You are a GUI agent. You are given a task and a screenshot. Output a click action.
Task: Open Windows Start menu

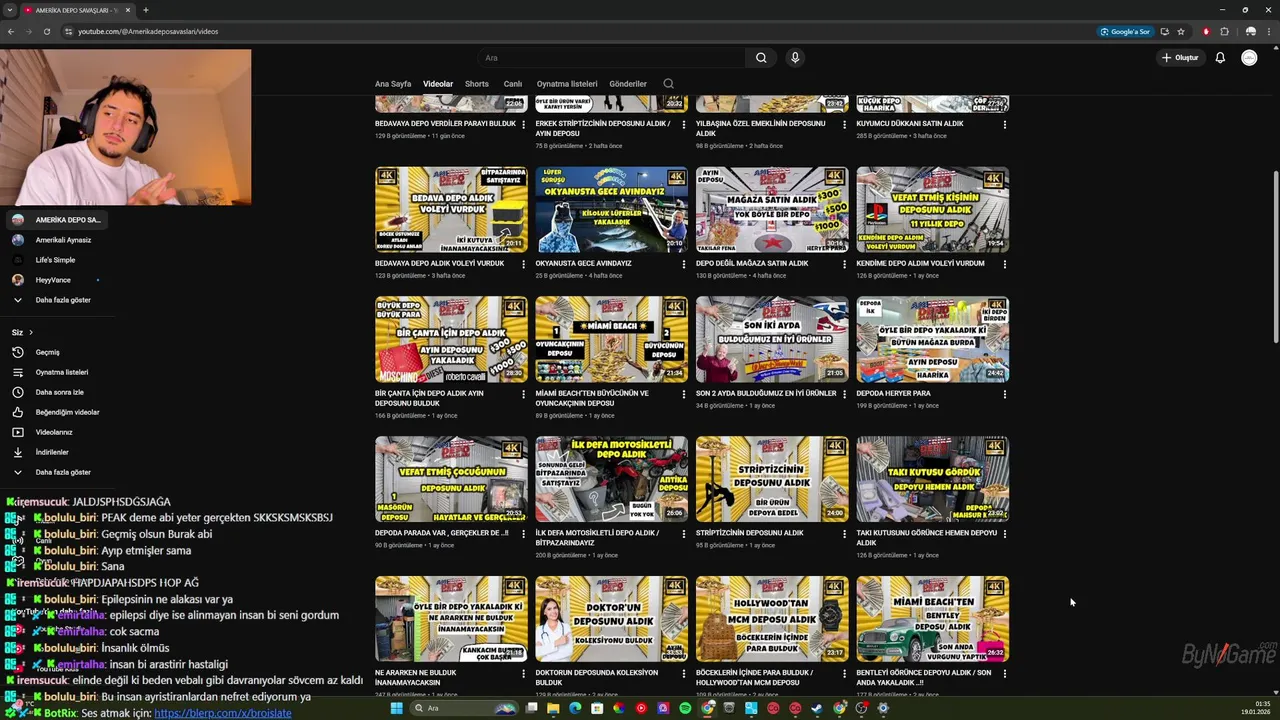point(396,708)
